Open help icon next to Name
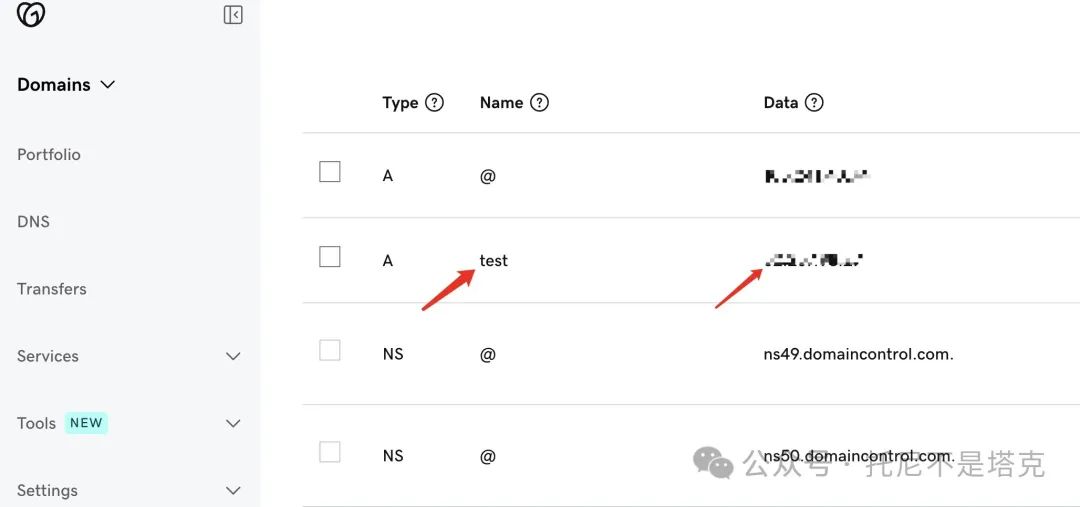Screen dimensions: 1080x507 coord(539,103)
